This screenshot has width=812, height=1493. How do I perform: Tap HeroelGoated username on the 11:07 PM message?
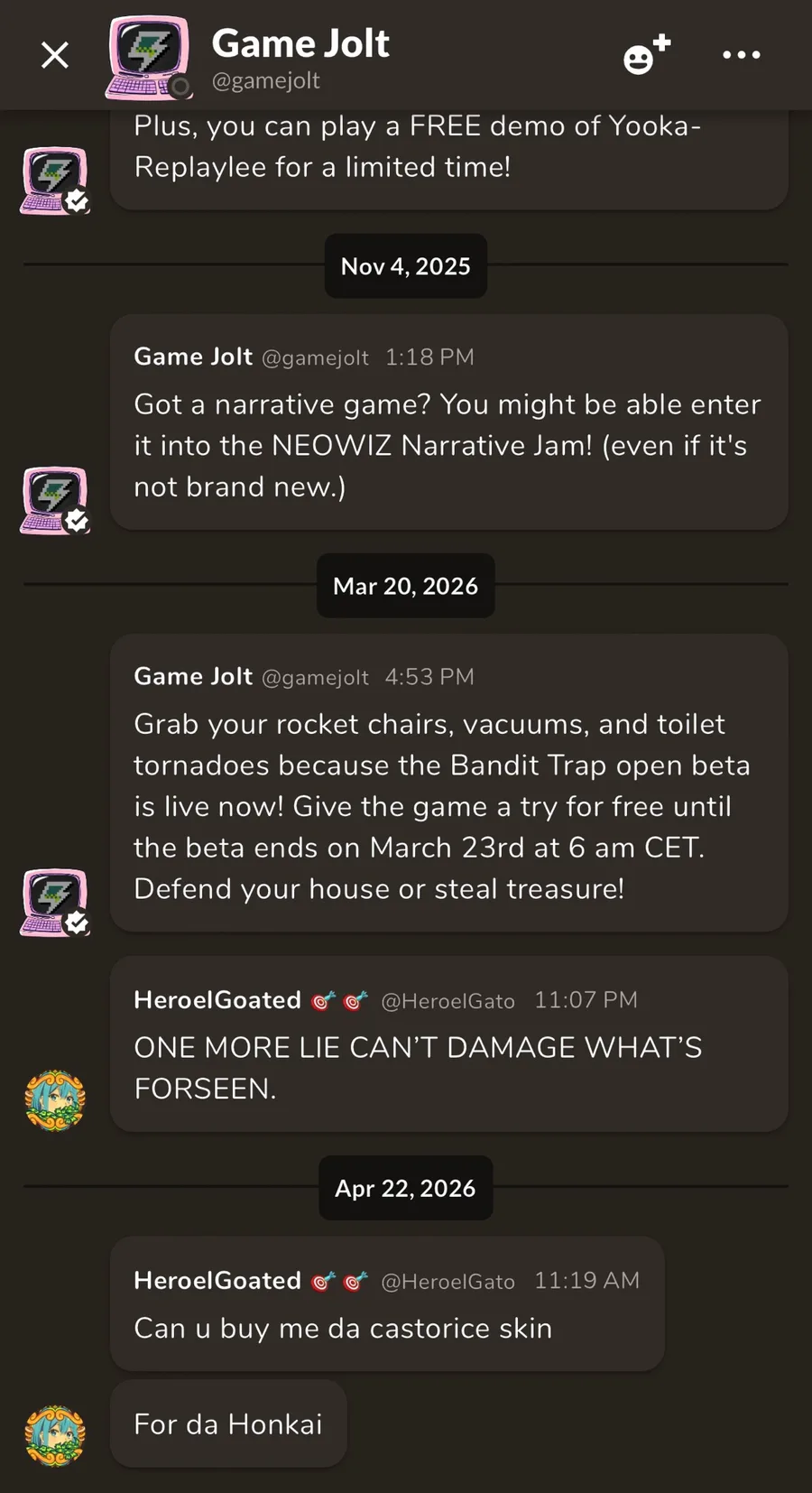point(217,1000)
